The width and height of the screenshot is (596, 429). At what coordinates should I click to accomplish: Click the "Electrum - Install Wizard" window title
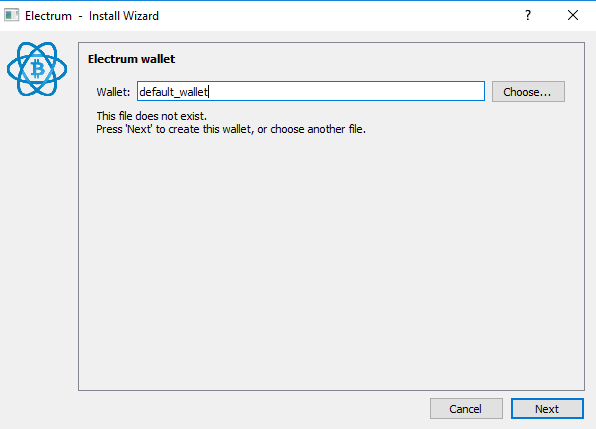coord(92,16)
